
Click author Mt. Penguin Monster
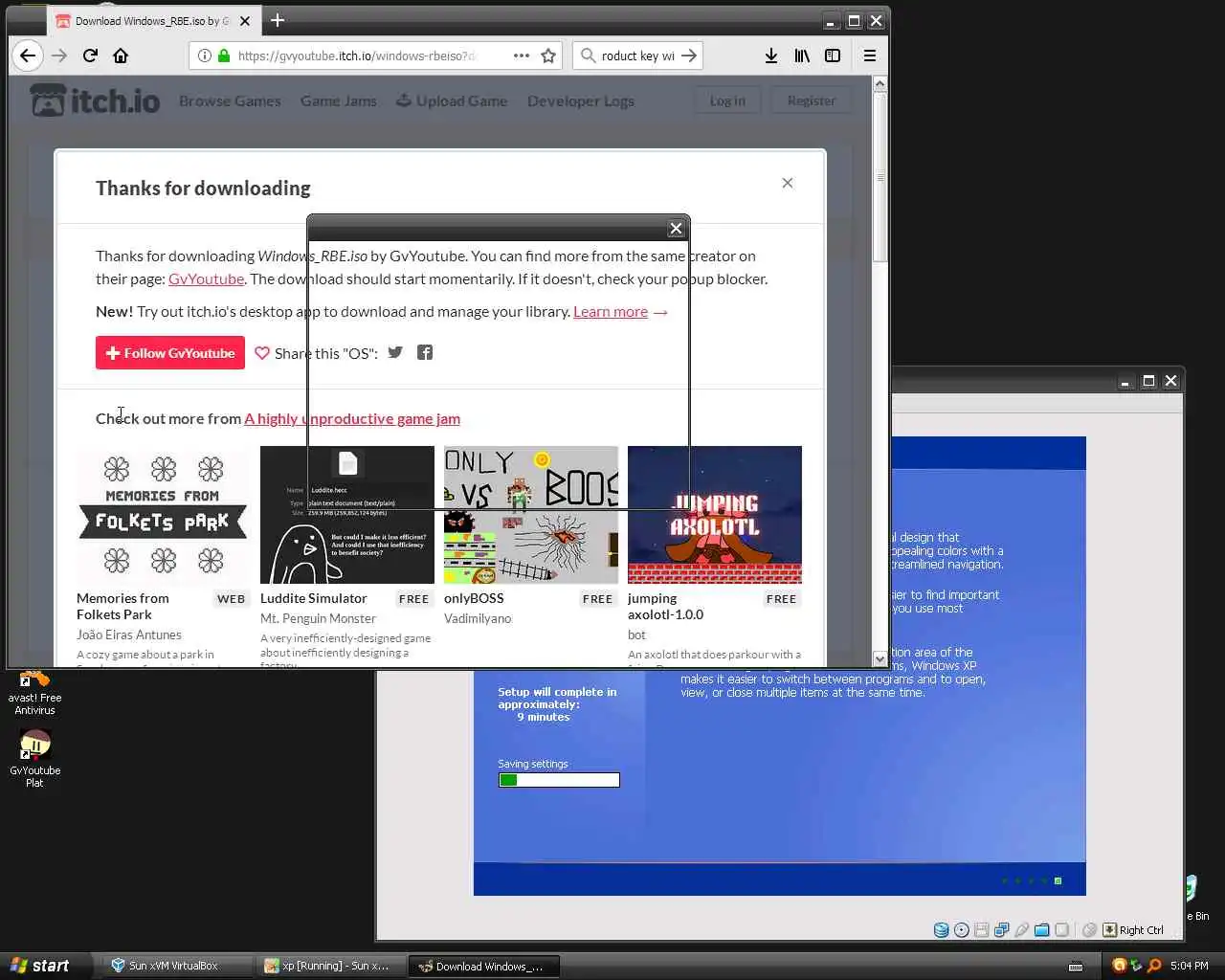318,618
